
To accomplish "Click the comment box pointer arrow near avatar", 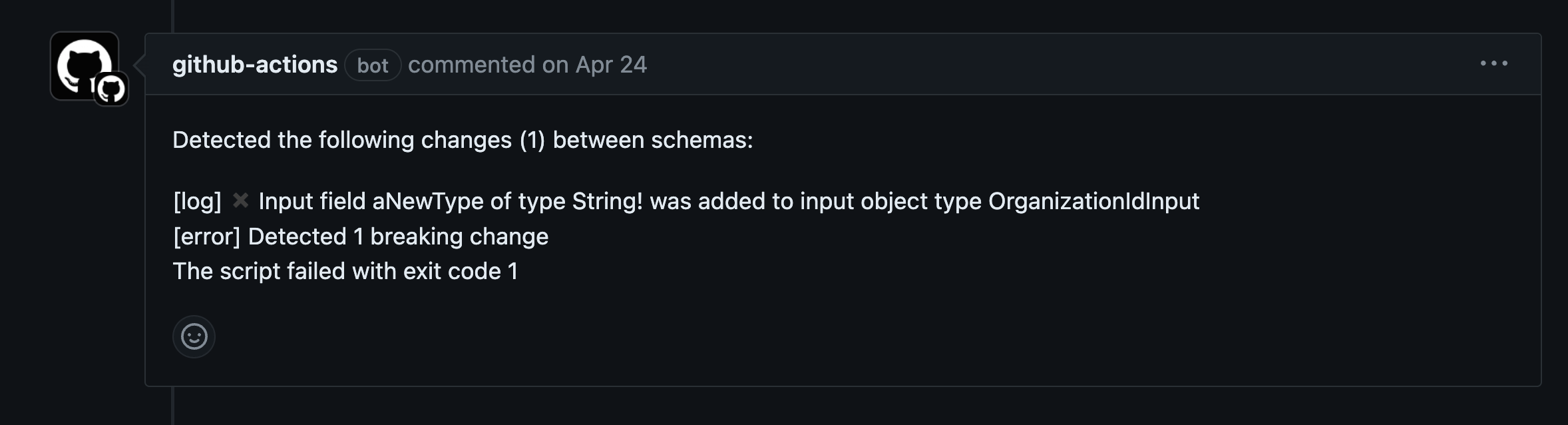I will [x=140, y=65].
